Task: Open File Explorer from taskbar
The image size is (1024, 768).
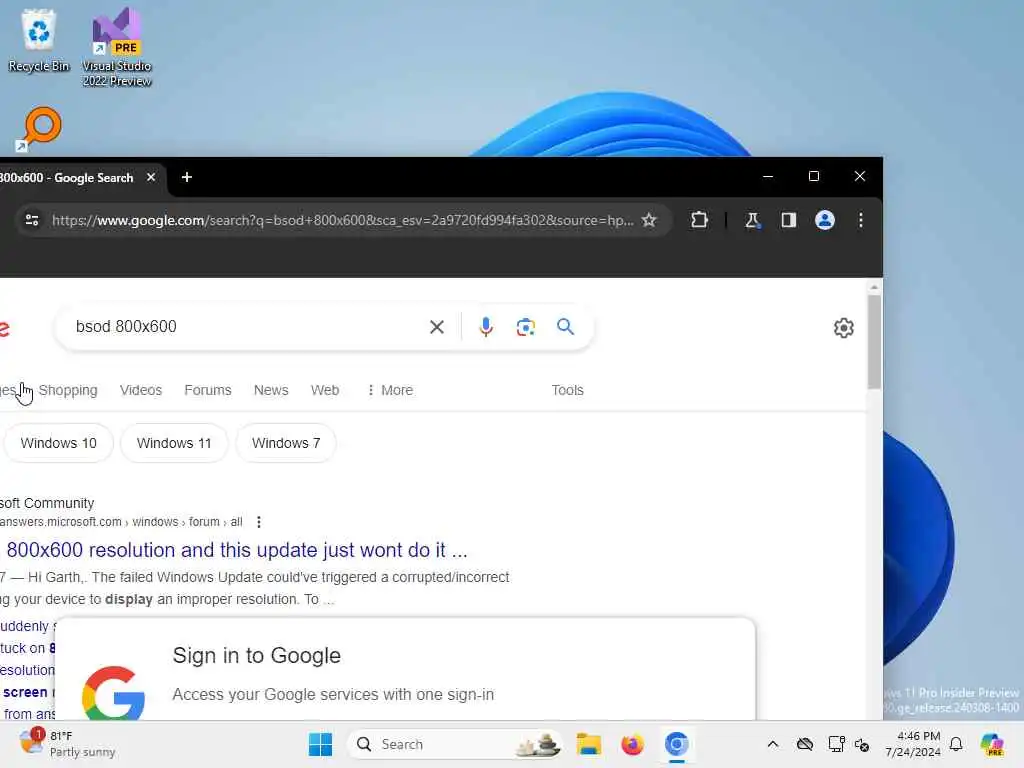Action: click(x=588, y=744)
